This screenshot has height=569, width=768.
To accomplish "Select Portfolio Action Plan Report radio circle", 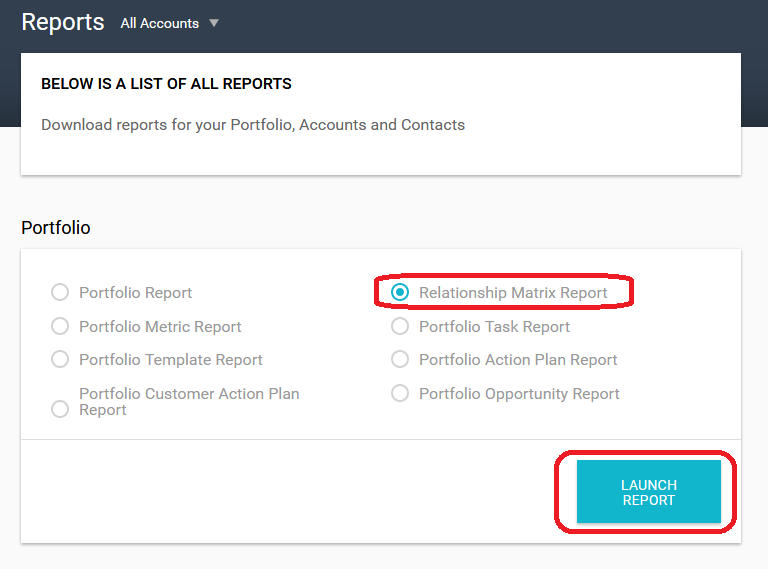I will pyautogui.click(x=400, y=359).
